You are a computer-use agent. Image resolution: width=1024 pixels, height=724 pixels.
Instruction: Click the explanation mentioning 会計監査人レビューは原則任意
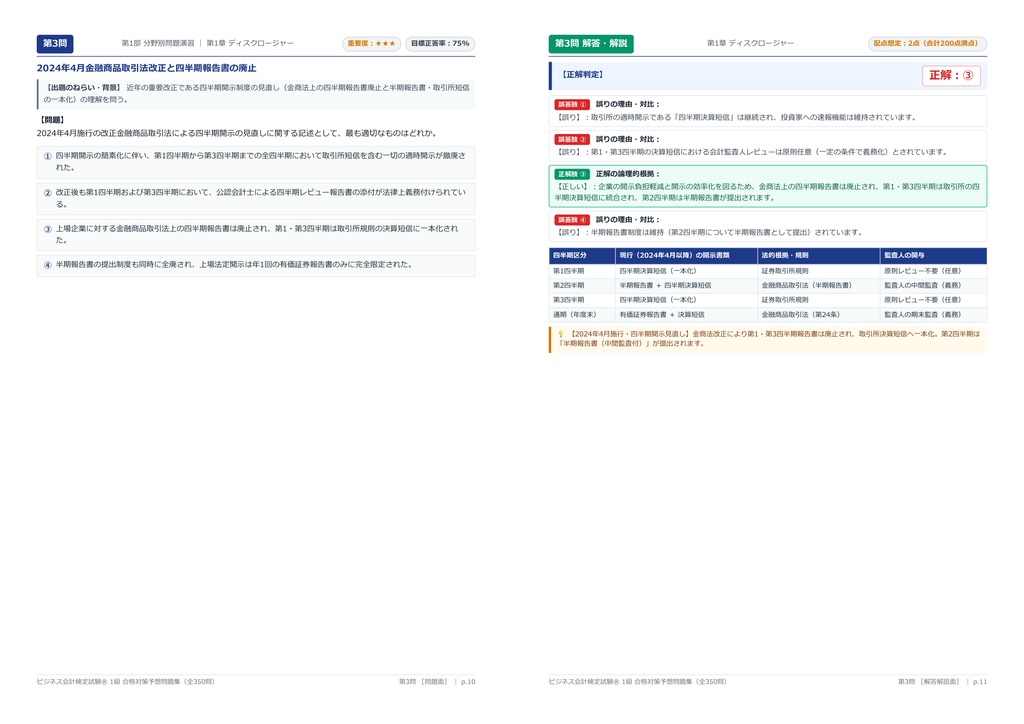[x=751, y=152]
